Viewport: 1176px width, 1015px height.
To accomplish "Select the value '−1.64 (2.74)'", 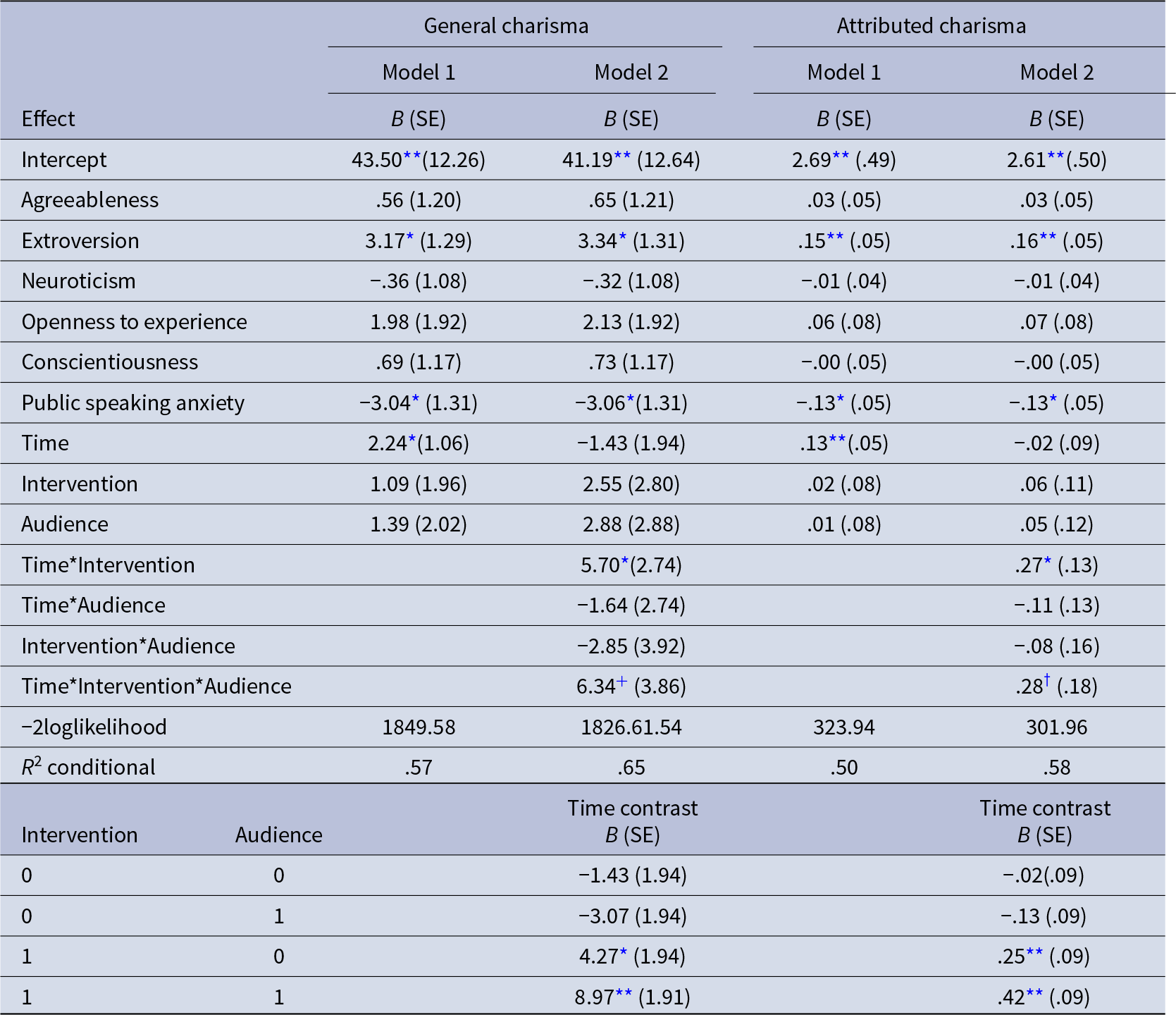I will point(631,605).
